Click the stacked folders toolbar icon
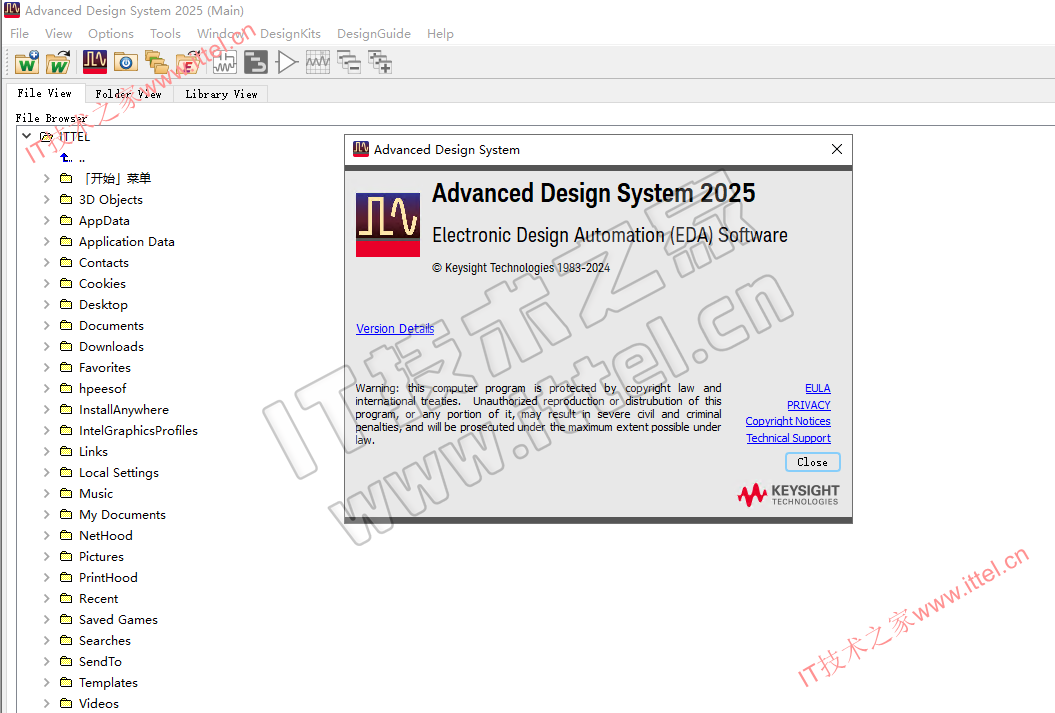 tap(157, 63)
